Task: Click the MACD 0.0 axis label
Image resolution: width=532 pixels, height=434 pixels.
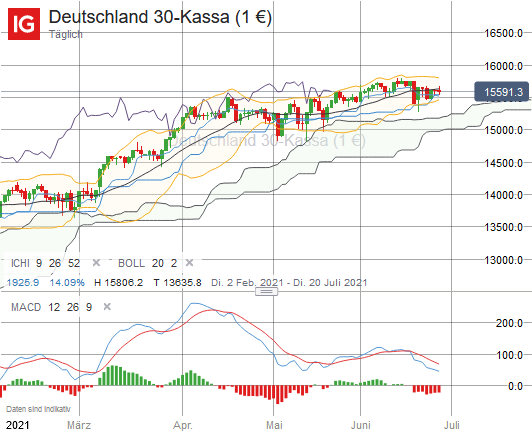Action: tap(515, 386)
